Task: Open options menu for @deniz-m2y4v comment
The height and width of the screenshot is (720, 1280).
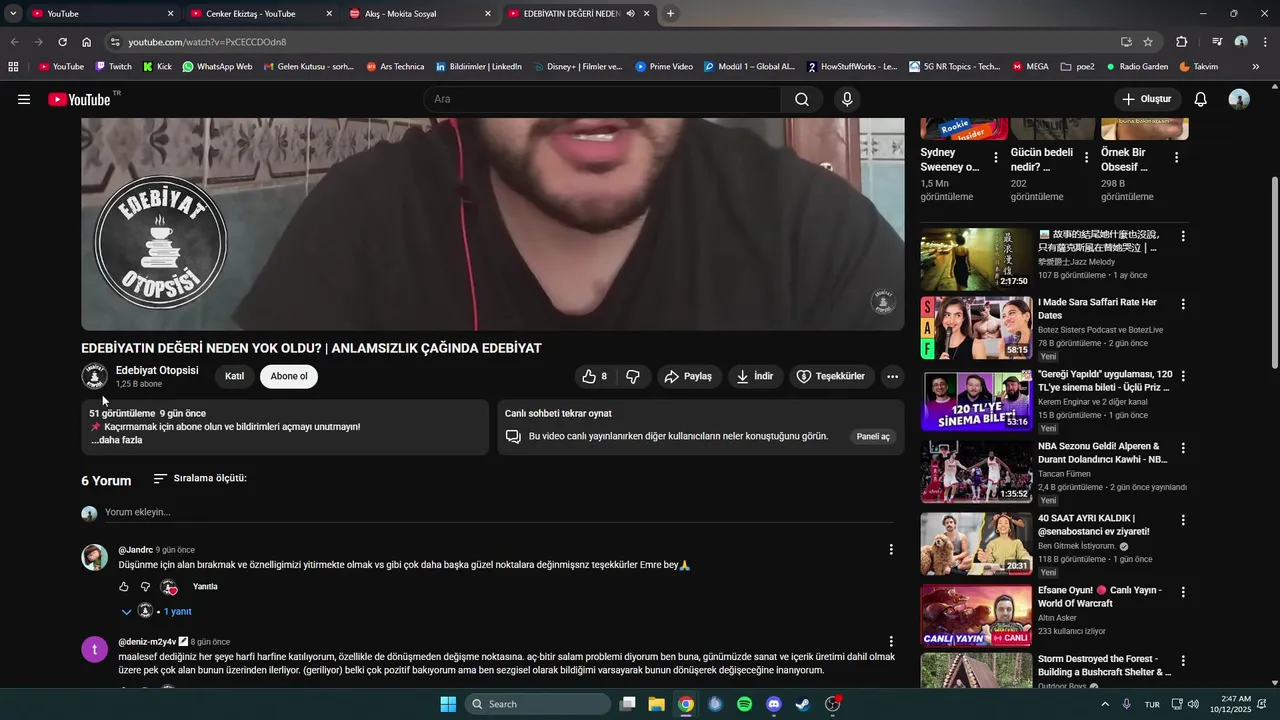Action: pos(891,641)
